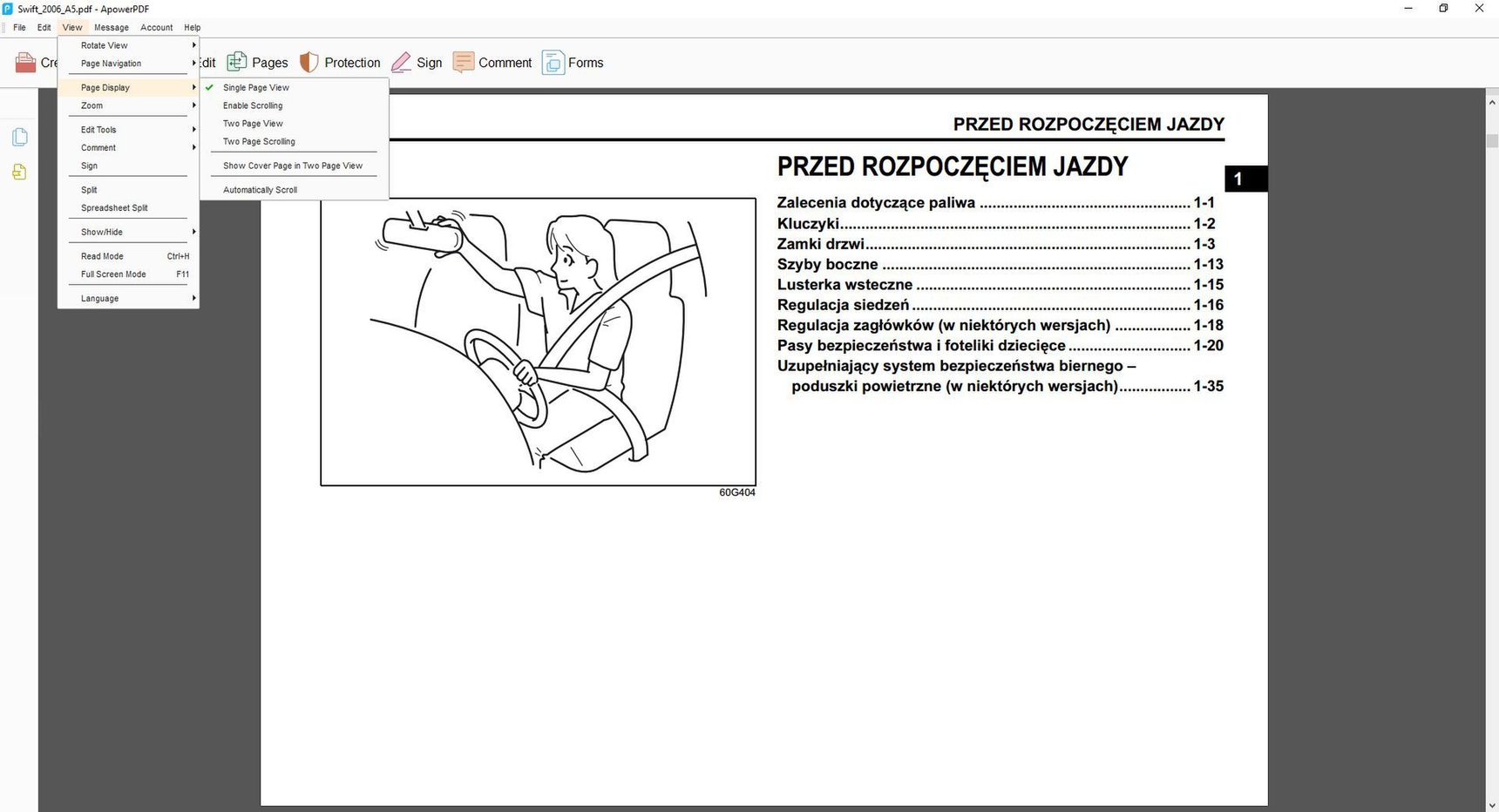
Task: Open the Help menu
Action: (193, 27)
